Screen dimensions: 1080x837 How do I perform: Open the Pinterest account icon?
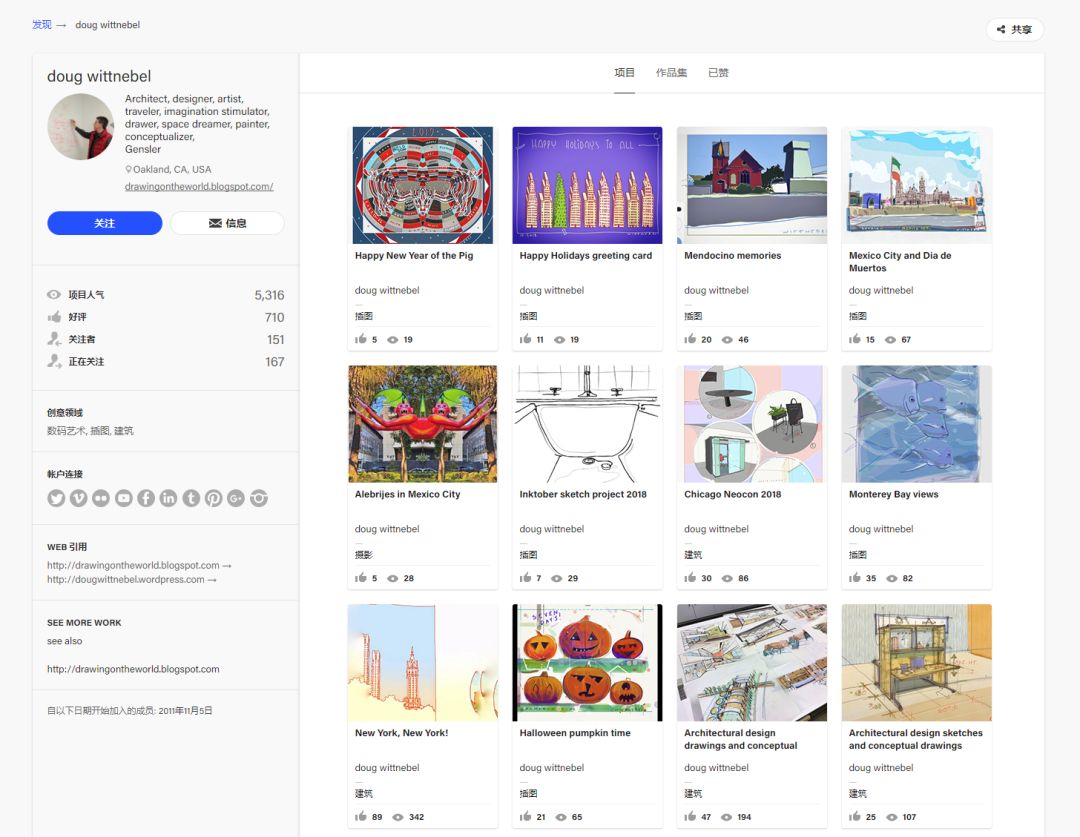click(x=213, y=498)
